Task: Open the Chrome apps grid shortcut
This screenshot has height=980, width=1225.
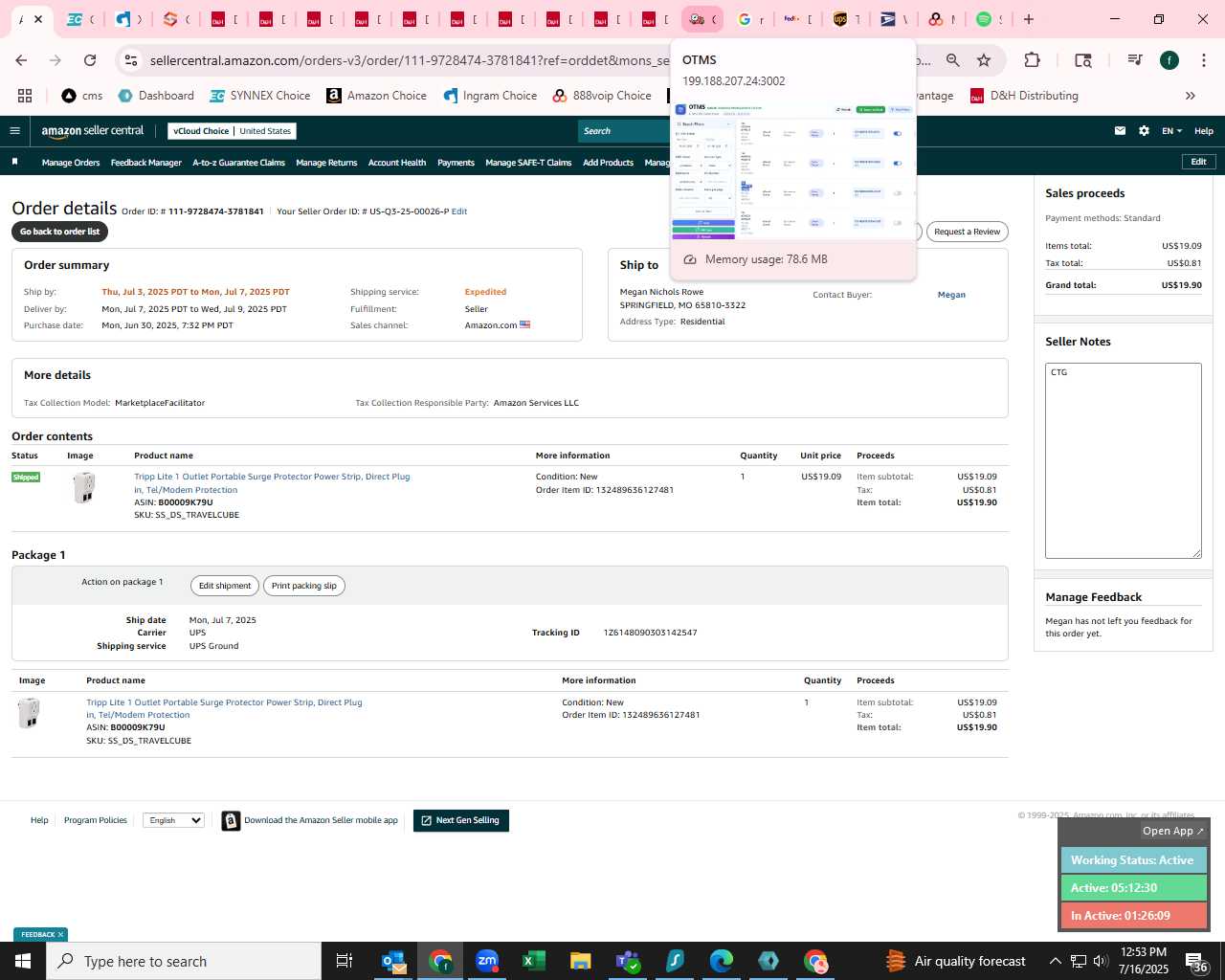Action: coord(25,96)
